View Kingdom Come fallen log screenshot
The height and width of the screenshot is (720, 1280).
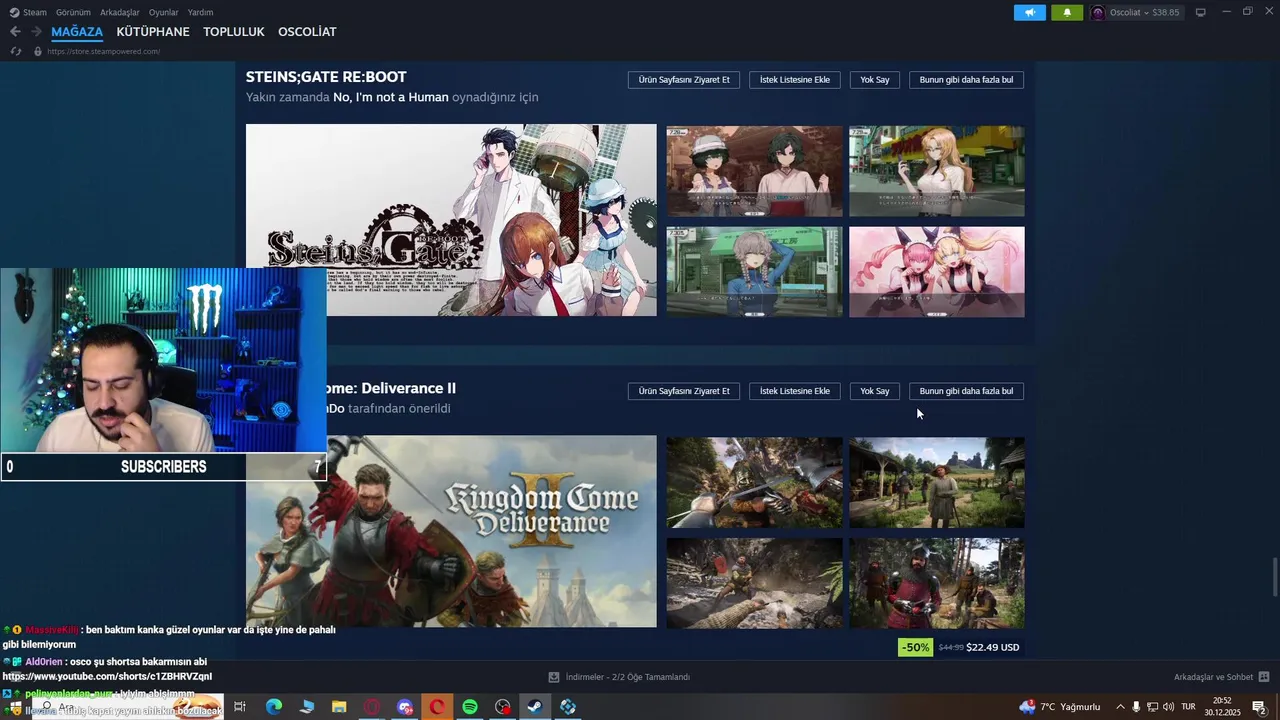click(x=755, y=584)
